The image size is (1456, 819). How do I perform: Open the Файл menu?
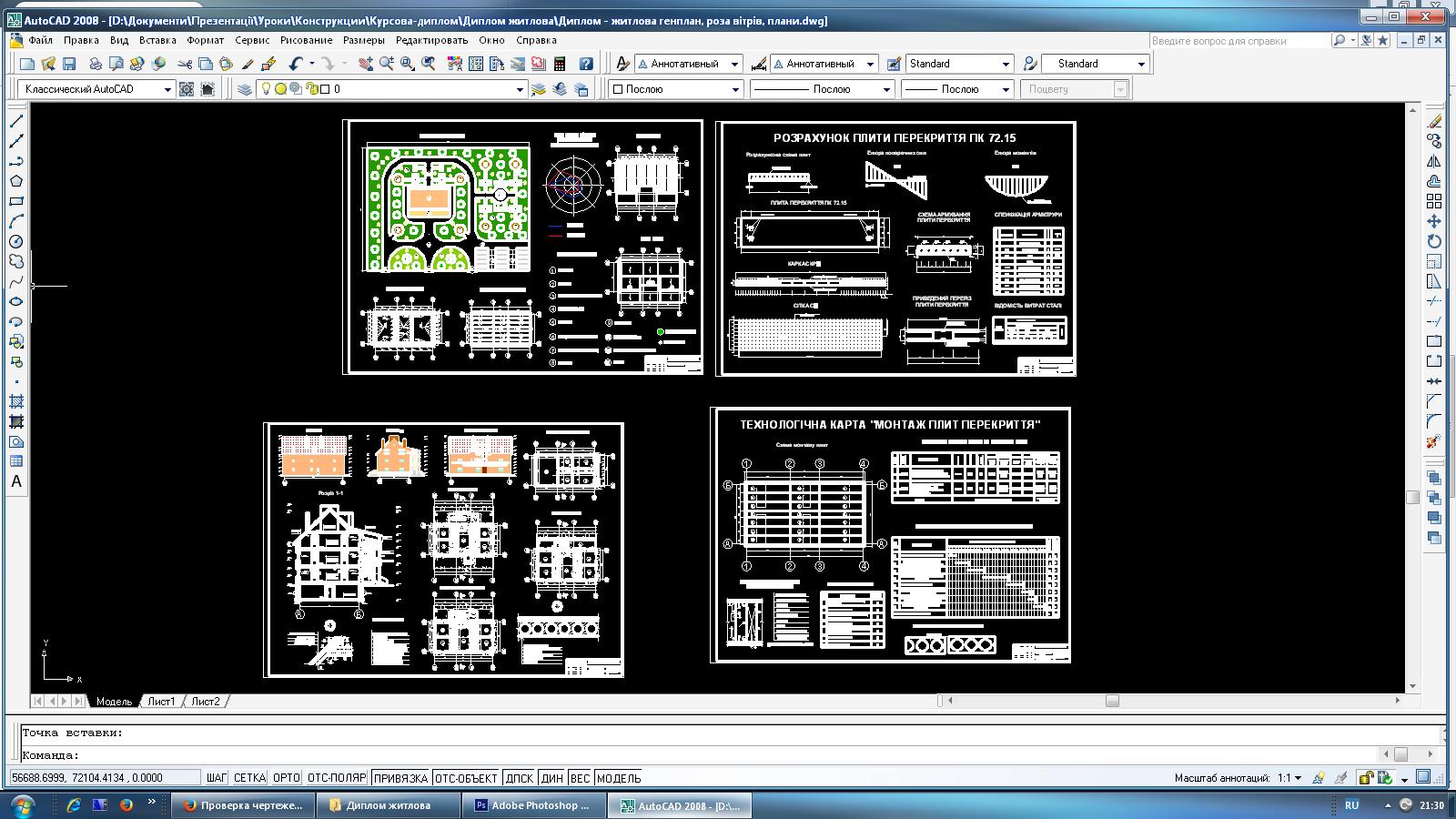coord(40,40)
